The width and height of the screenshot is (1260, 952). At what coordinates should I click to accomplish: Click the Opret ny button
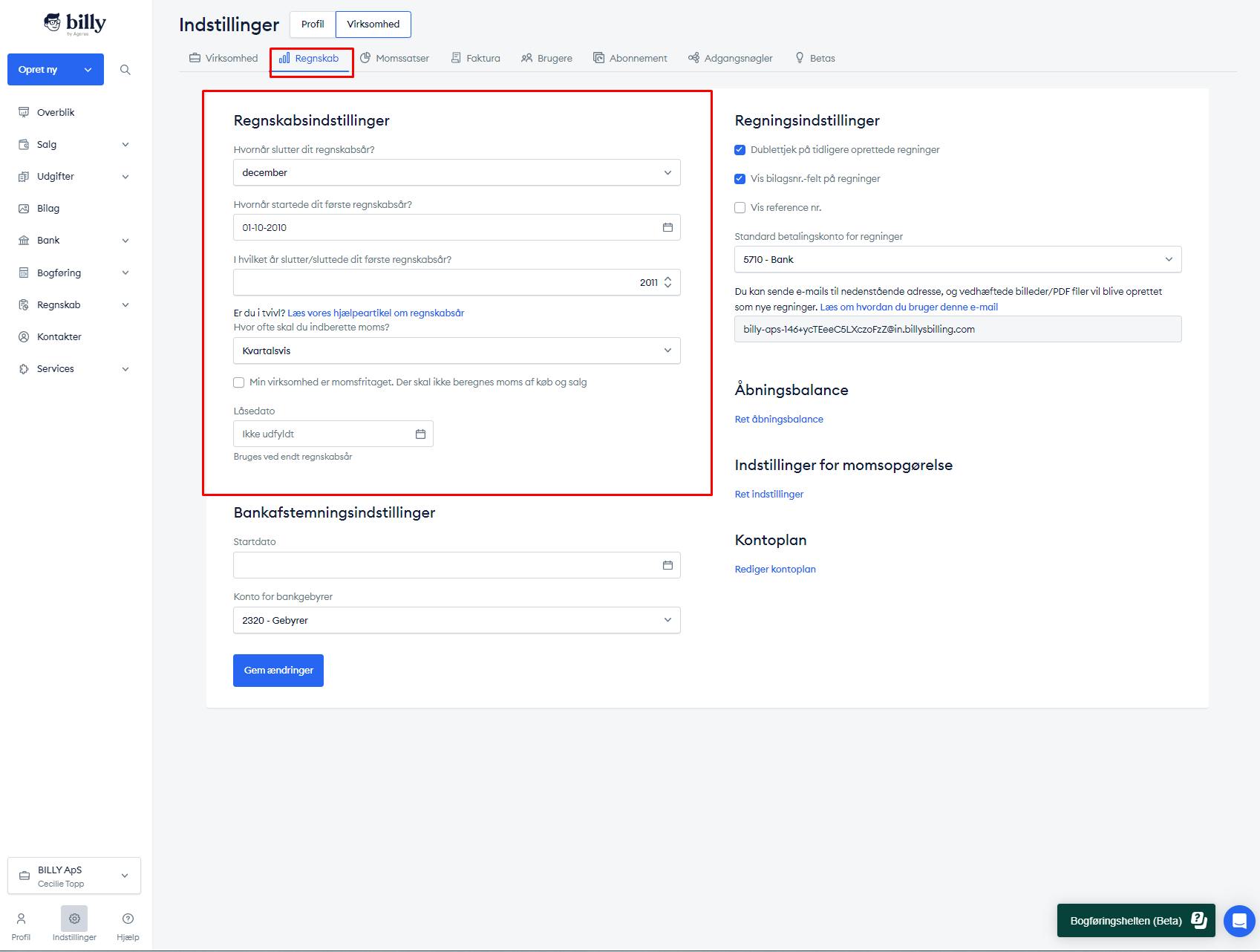[x=56, y=70]
